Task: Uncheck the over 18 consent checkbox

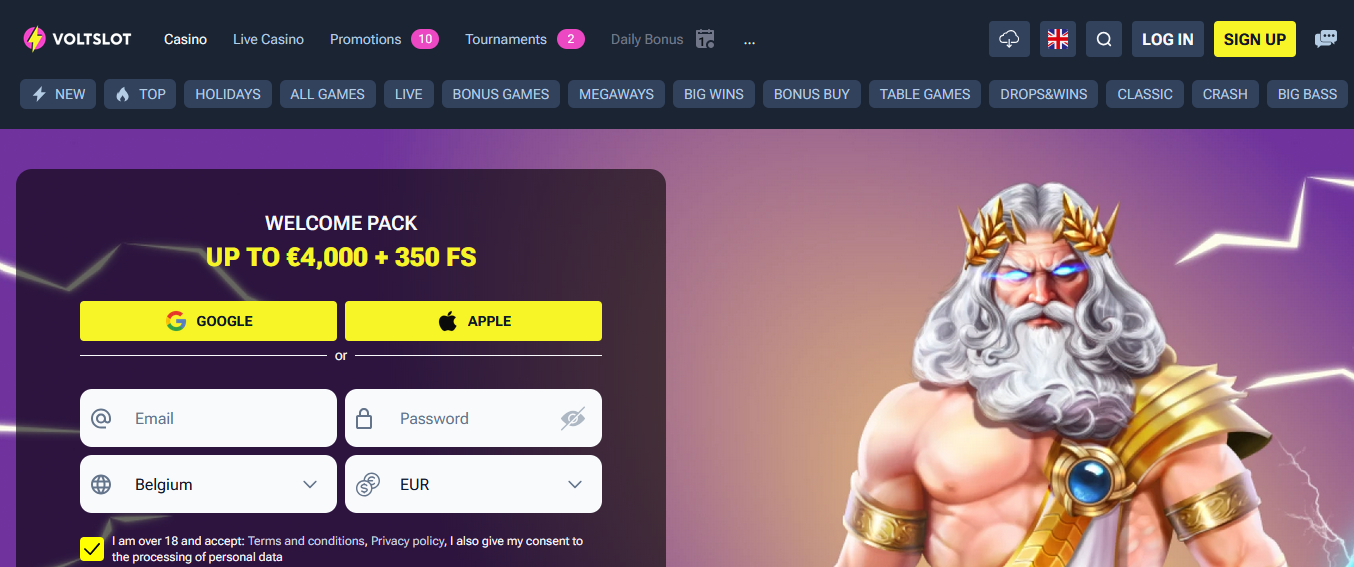Action: [92, 548]
